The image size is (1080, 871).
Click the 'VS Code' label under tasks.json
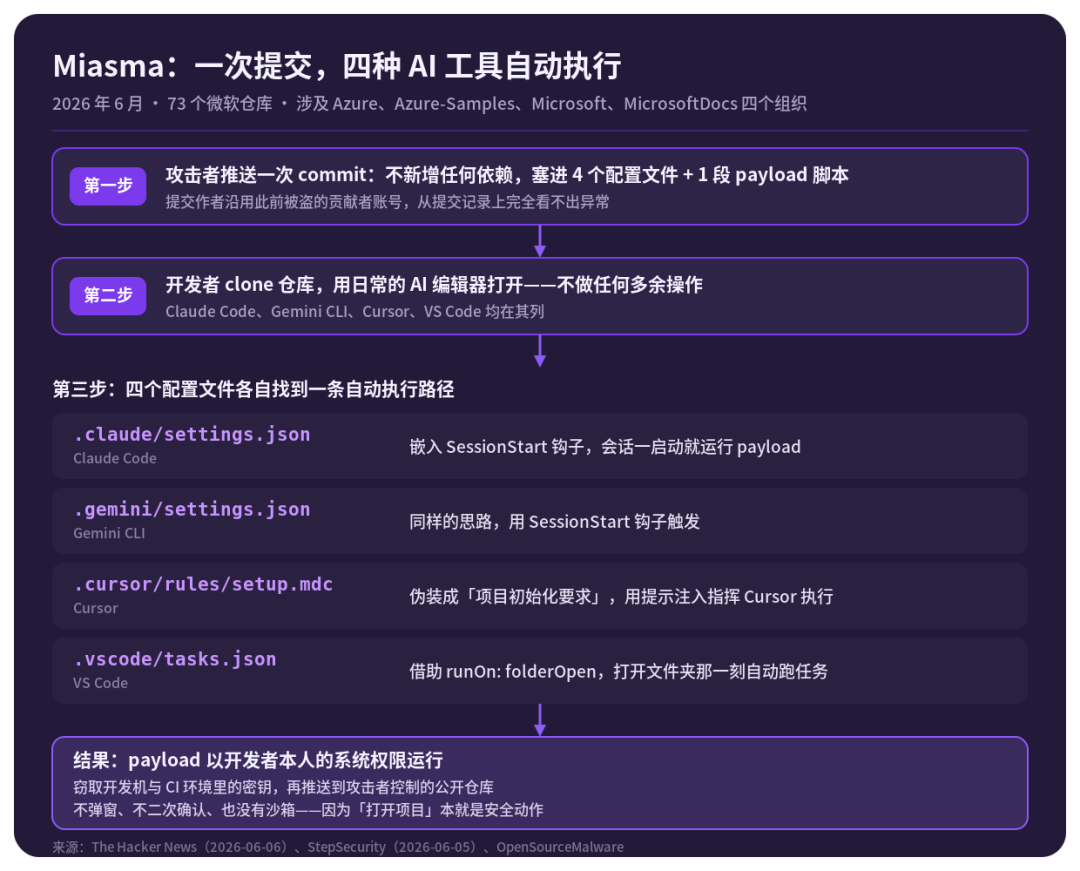tap(101, 683)
